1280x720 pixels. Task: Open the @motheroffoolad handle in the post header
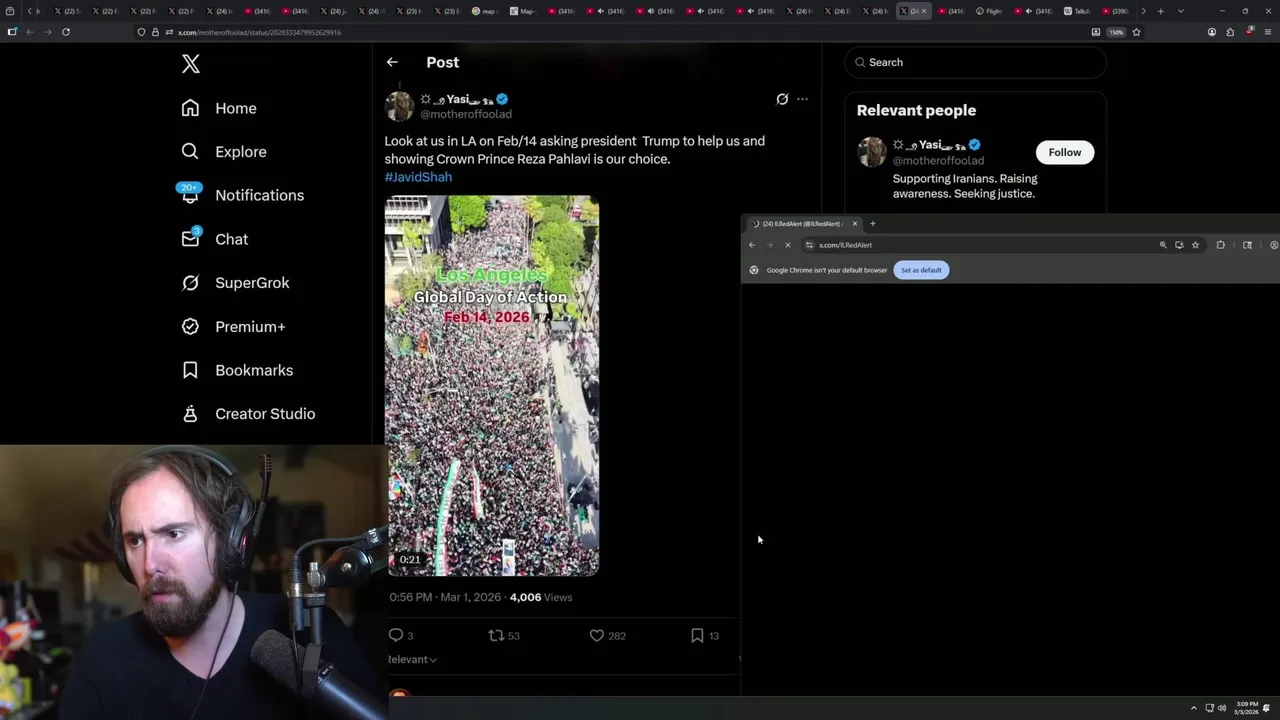click(466, 114)
